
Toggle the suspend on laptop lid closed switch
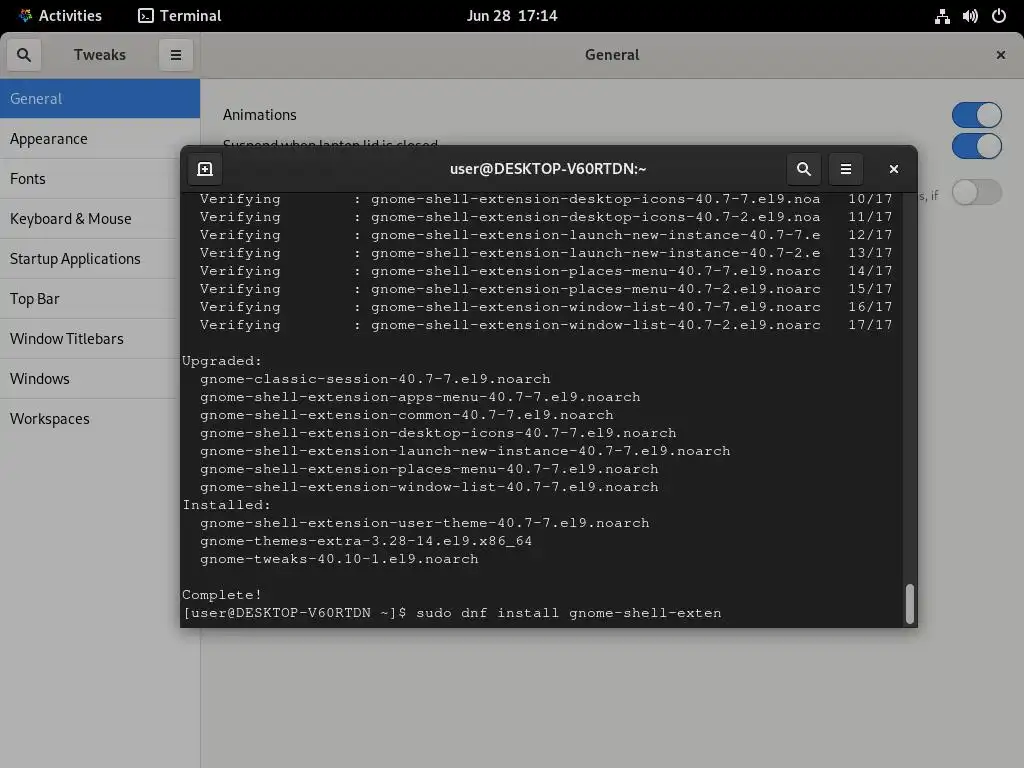tap(976, 146)
